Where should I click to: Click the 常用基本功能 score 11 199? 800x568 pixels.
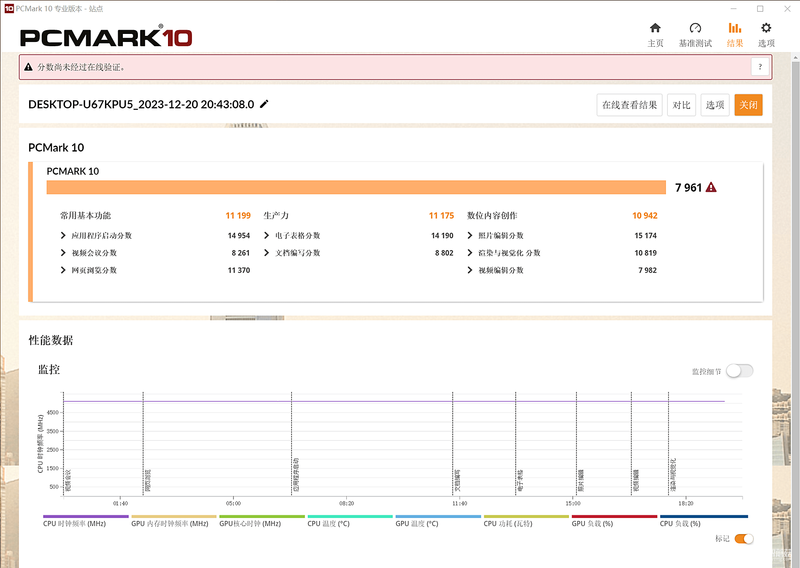[x=238, y=215]
